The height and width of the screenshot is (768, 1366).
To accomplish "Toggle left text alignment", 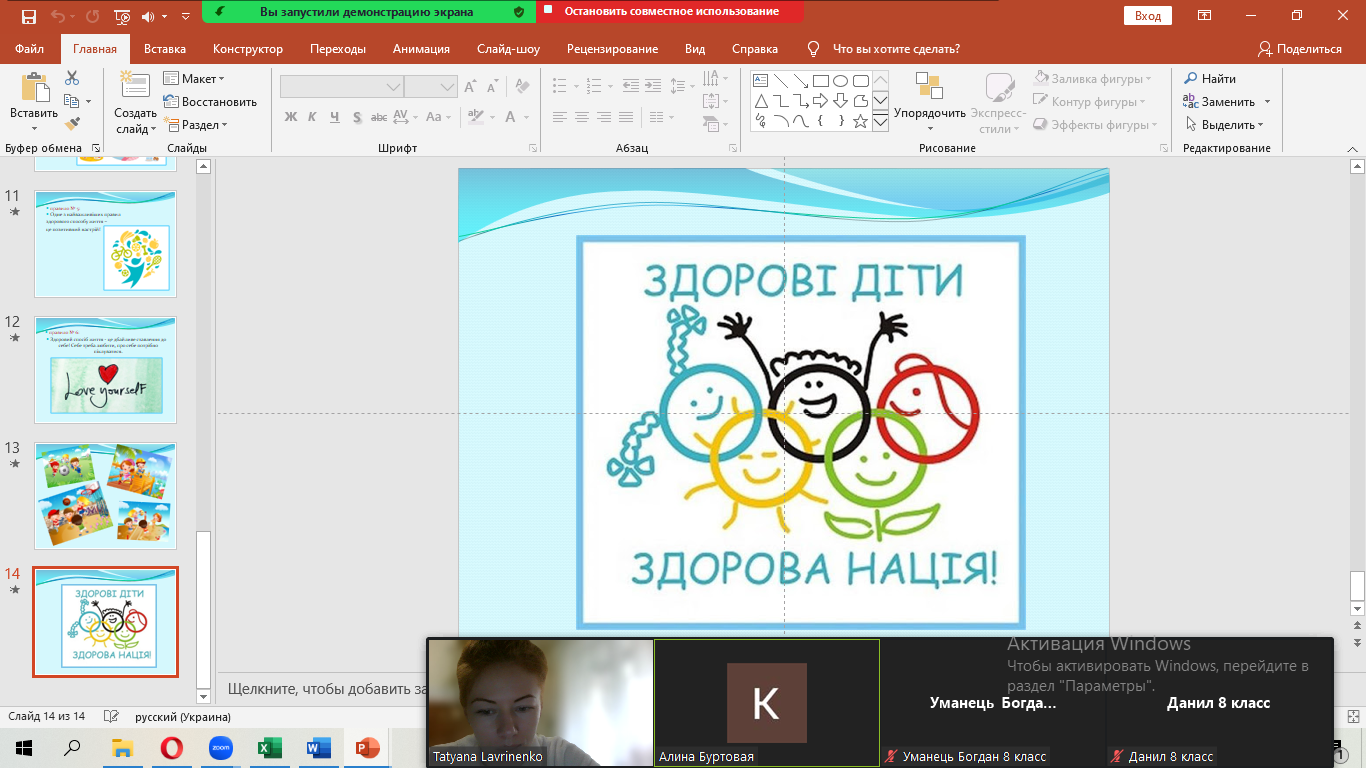I will click(x=560, y=117).
